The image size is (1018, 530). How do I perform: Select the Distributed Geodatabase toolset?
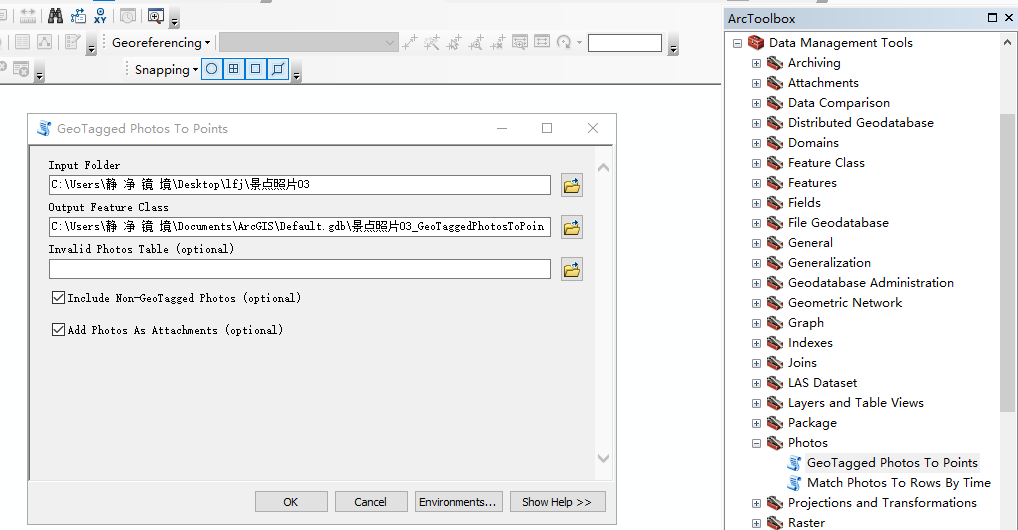pyautogui.click(x=860, y=123)
